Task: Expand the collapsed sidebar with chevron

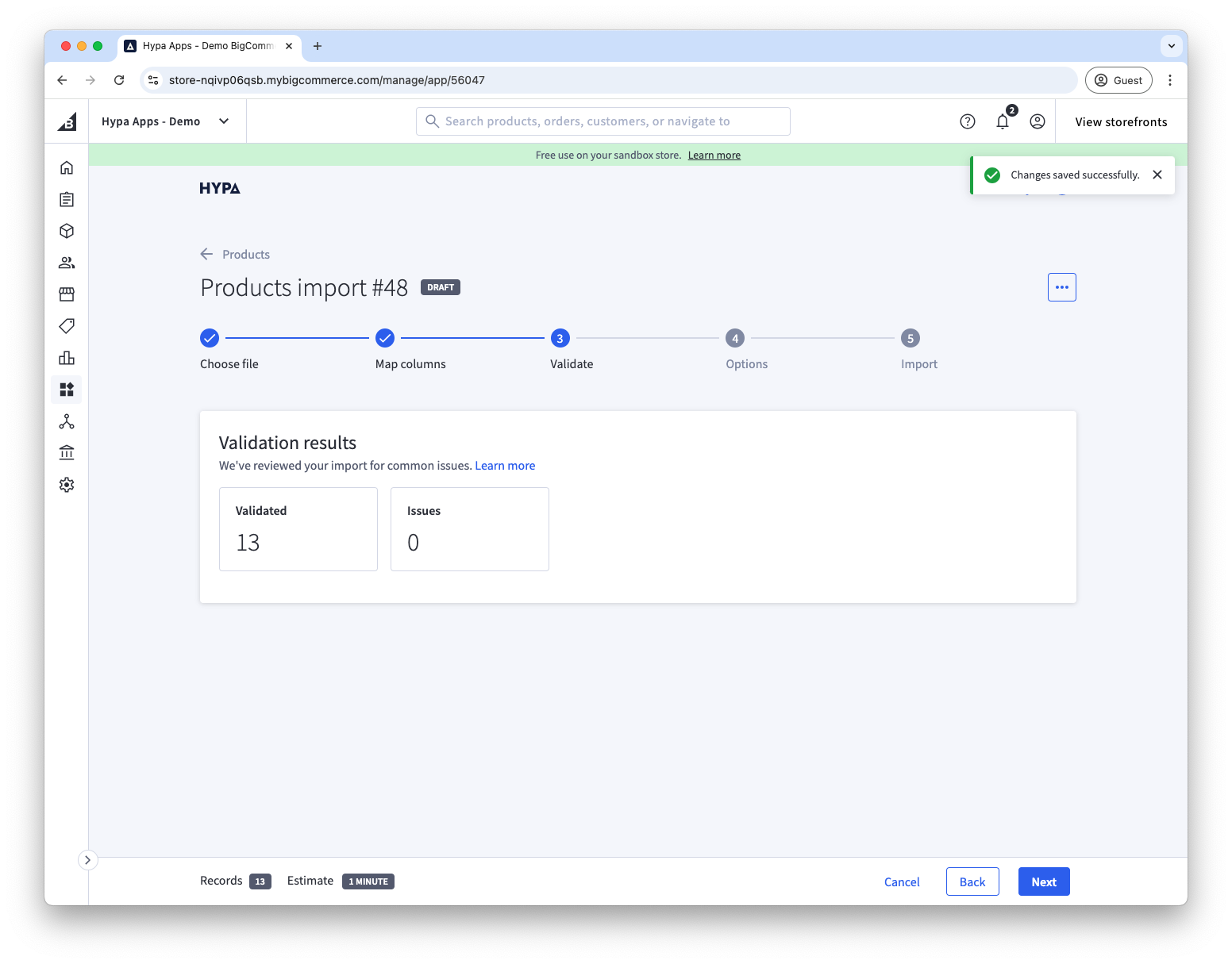Action: 87,860
